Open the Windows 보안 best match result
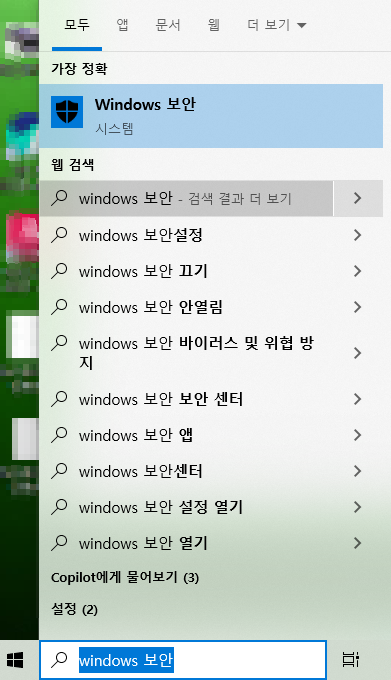The height and width of the screenshot is (680, 391). pos(211,116)
